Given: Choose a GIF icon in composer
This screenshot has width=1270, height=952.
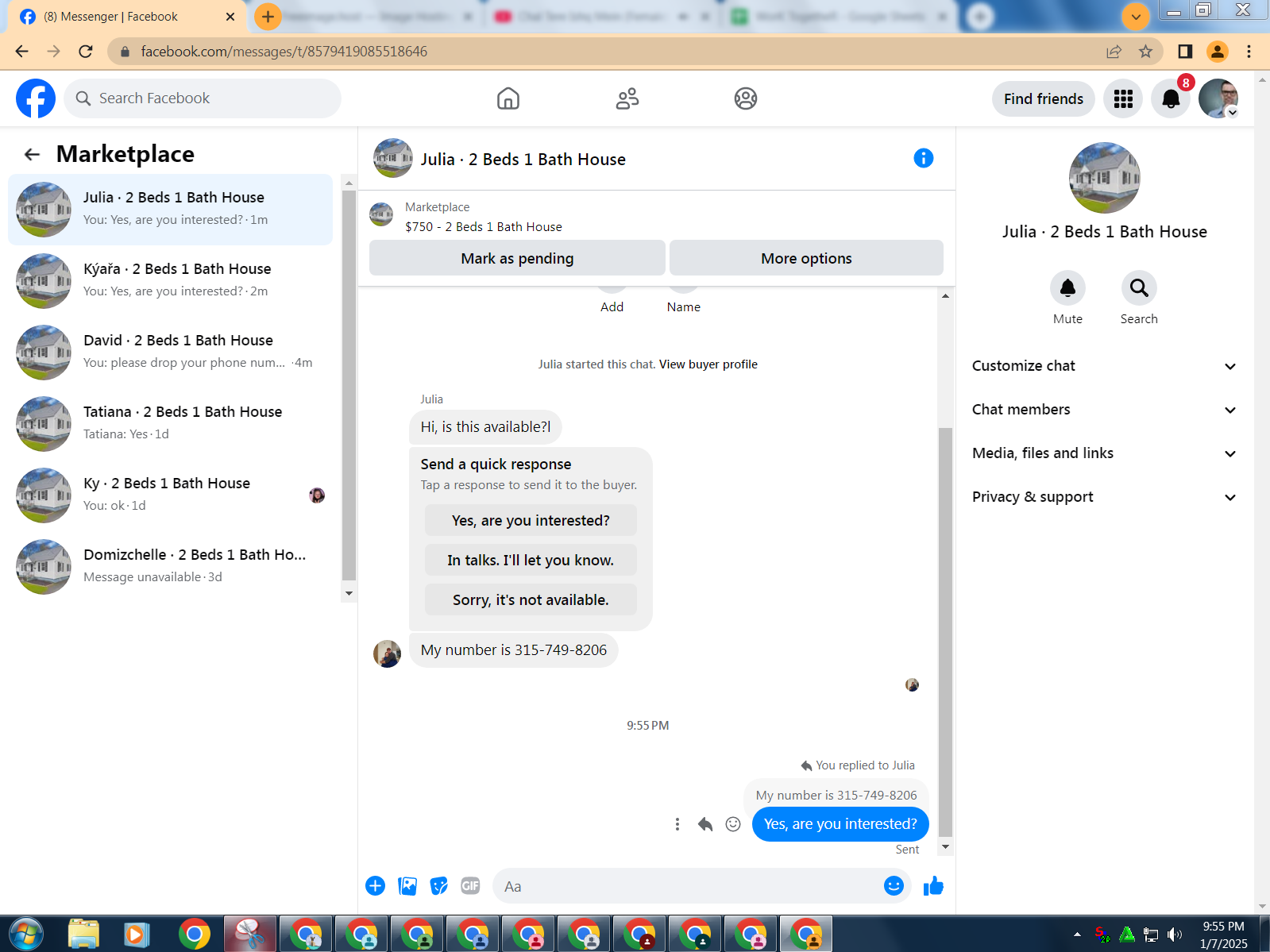Looking at the screenshot, I should tap(471, 886).
